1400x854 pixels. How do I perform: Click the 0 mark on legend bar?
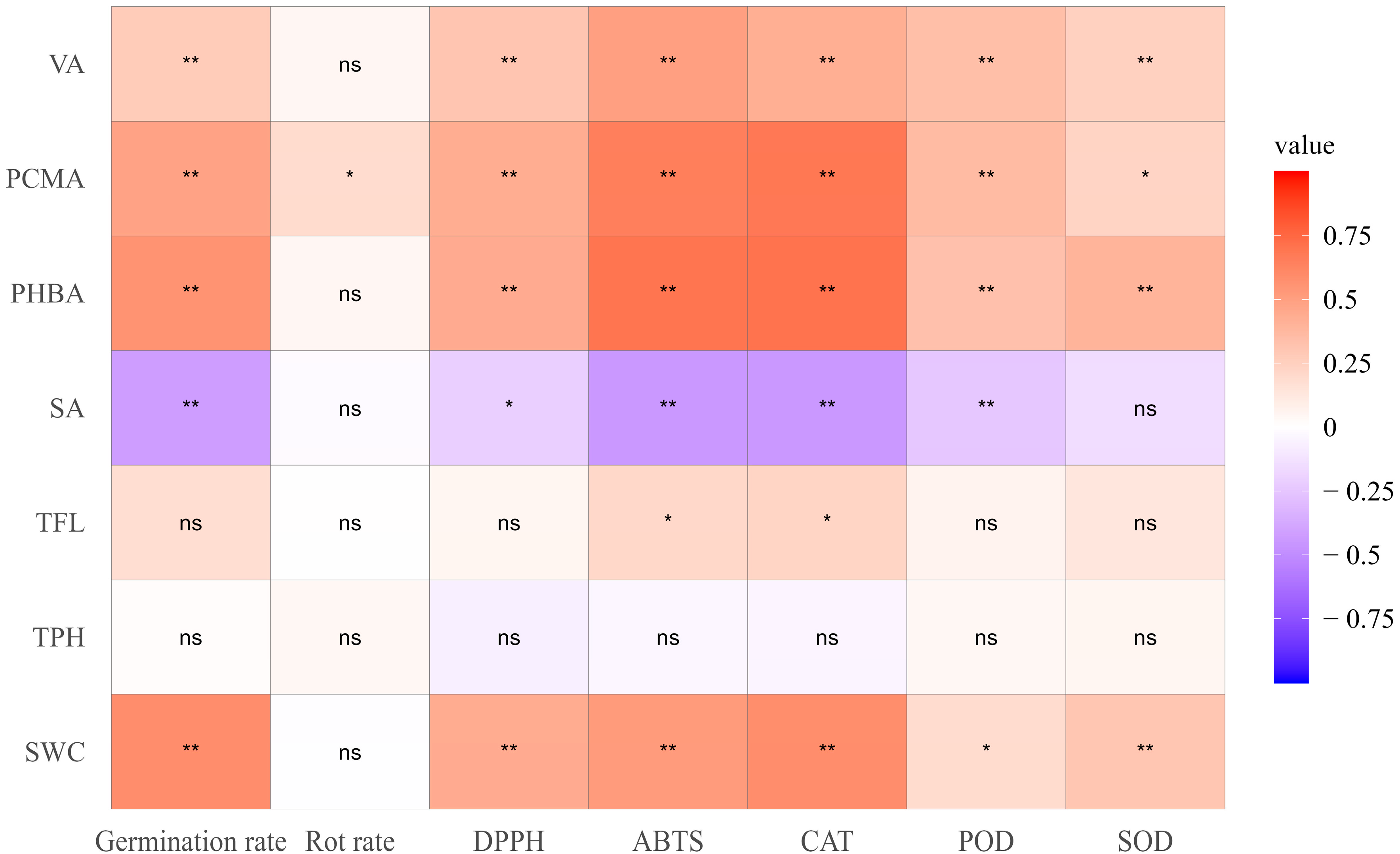click(1330, 427)
